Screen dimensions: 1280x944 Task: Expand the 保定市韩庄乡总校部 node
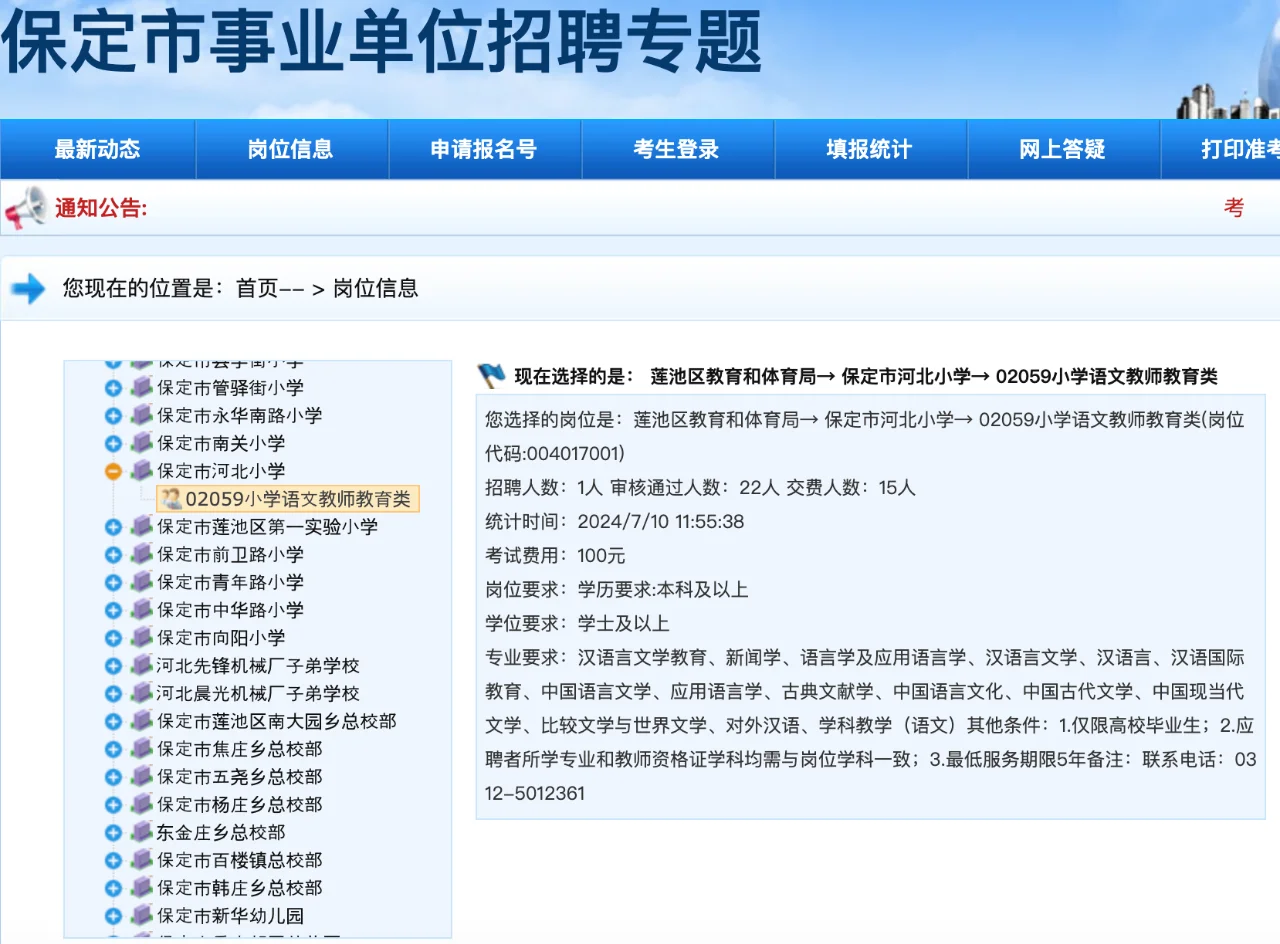click(x=113, y=887)
